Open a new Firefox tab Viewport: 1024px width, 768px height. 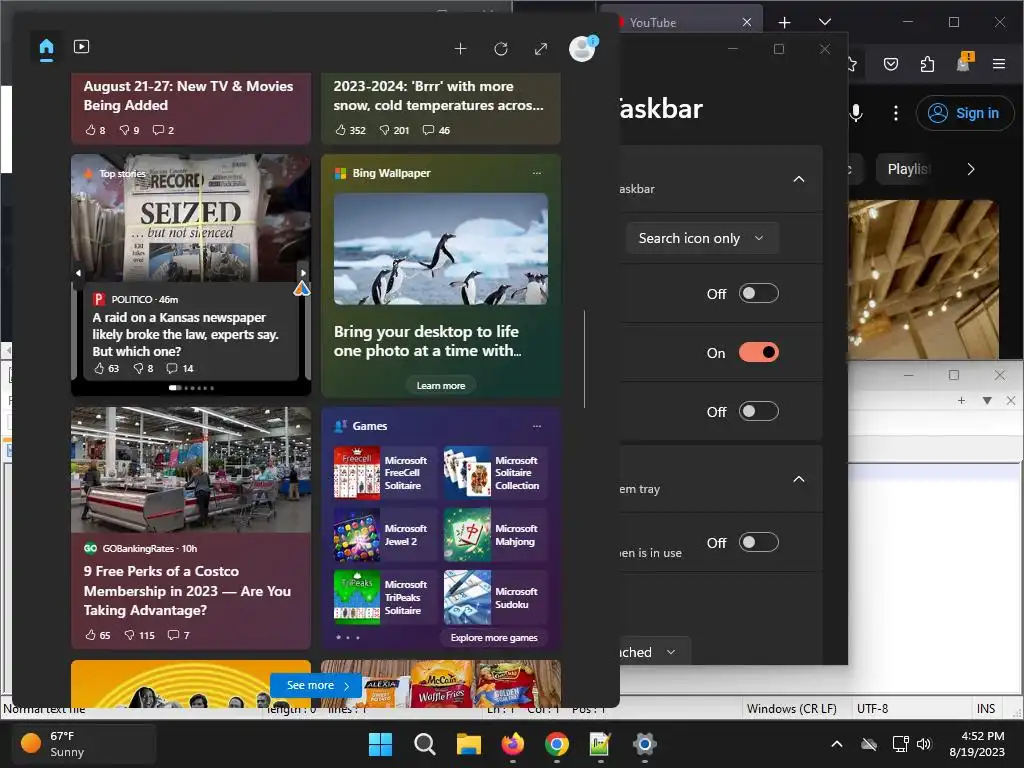tap(784, 22)
